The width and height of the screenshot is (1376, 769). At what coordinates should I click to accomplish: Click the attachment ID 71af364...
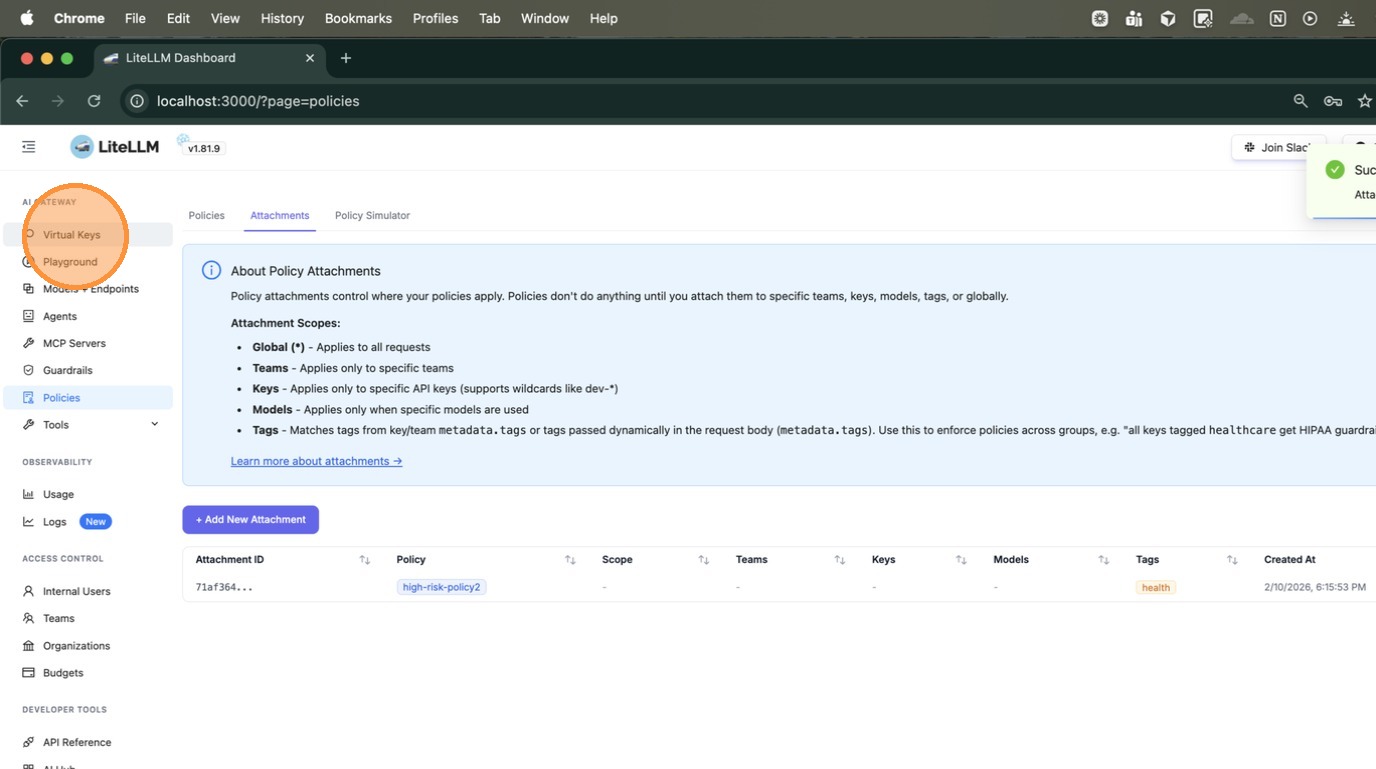click(224, 587)
